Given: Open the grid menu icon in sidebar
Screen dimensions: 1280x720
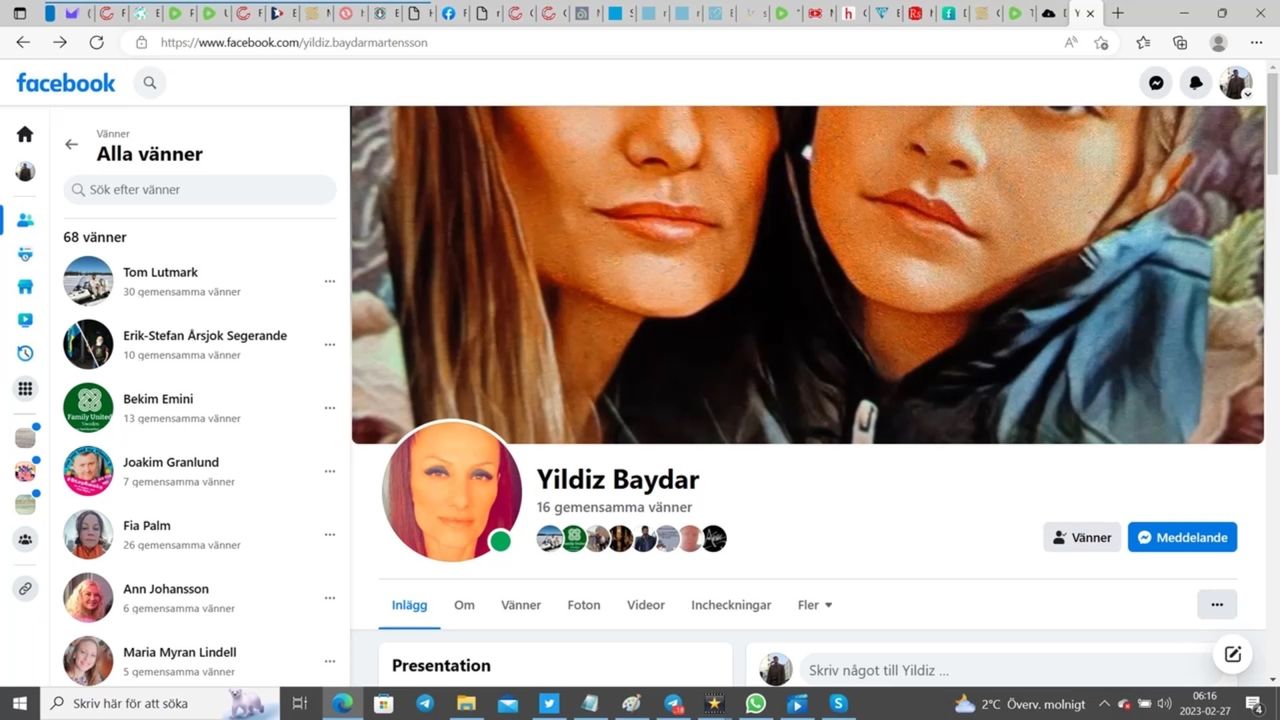Looking at the screenshot, I should point(25,389).
